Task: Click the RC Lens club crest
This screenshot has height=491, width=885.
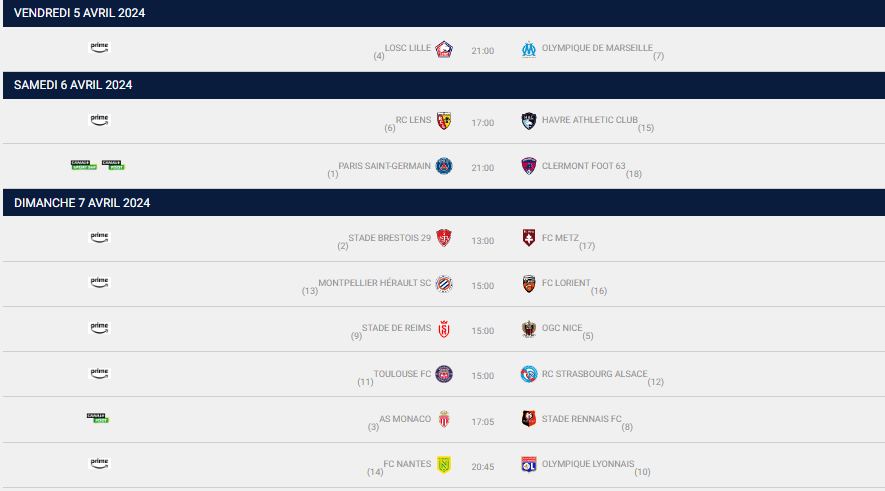Action: [444, 121]
